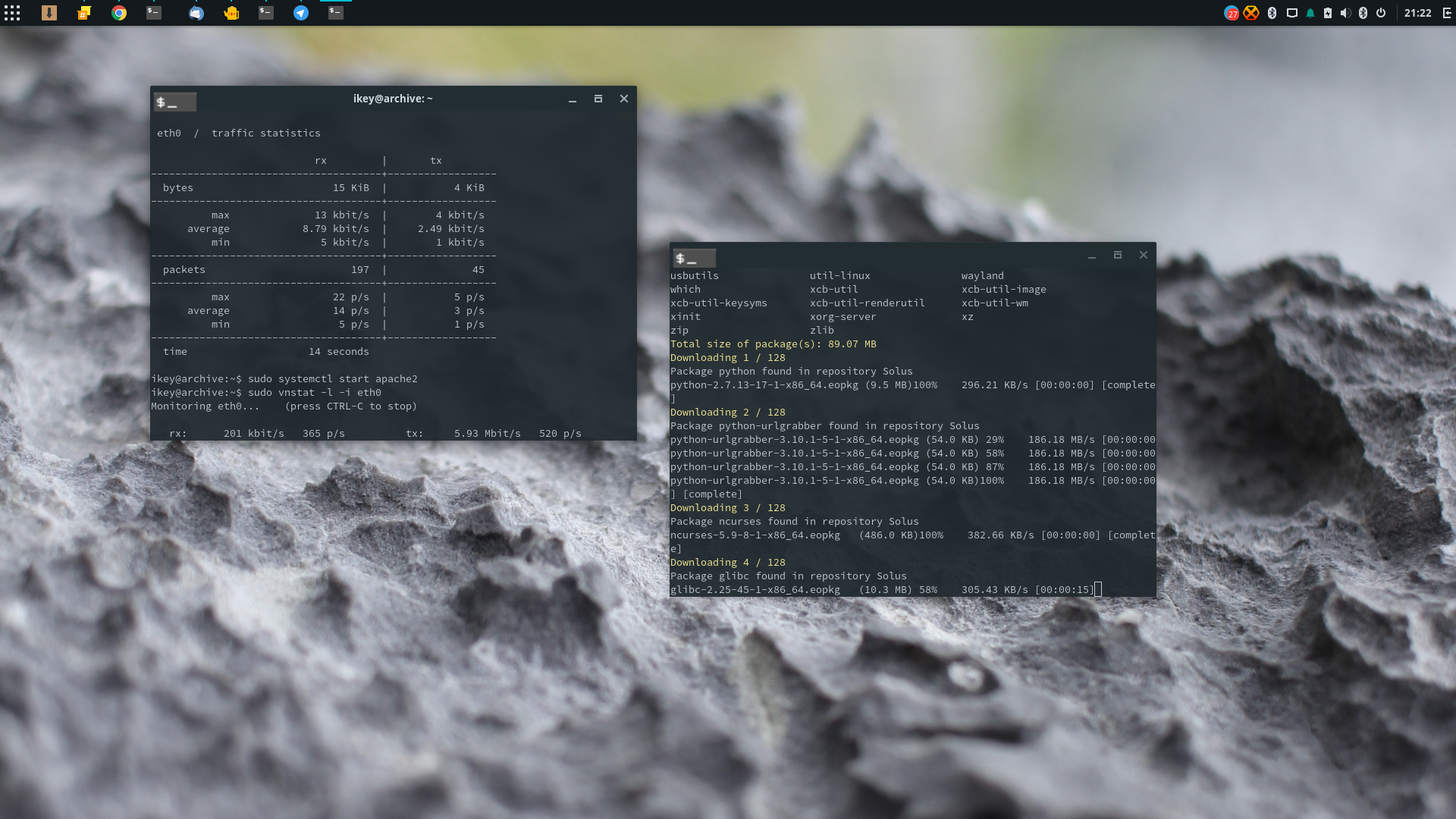Click the '15 KiB' rx bytes value

(351, 188)
